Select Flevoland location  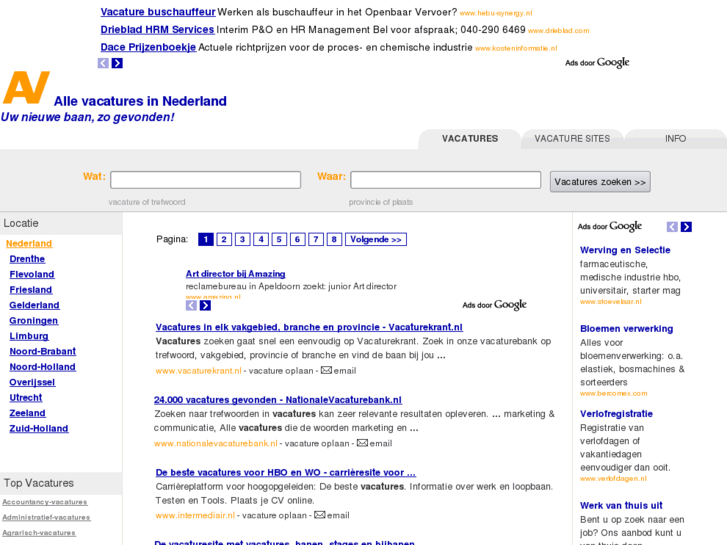pos(32,274)
